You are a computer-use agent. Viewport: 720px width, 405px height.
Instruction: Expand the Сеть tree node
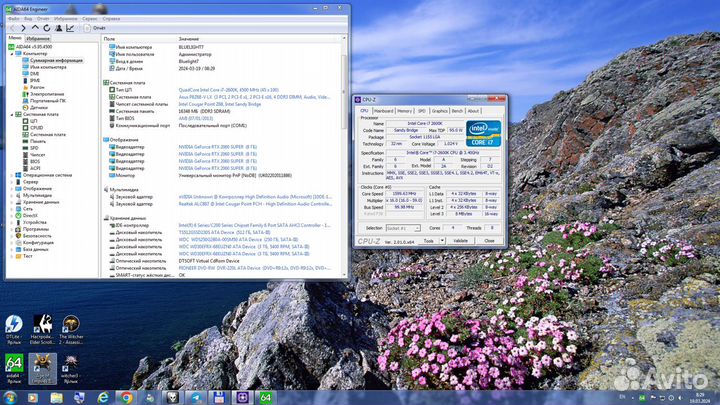point(12,209)
